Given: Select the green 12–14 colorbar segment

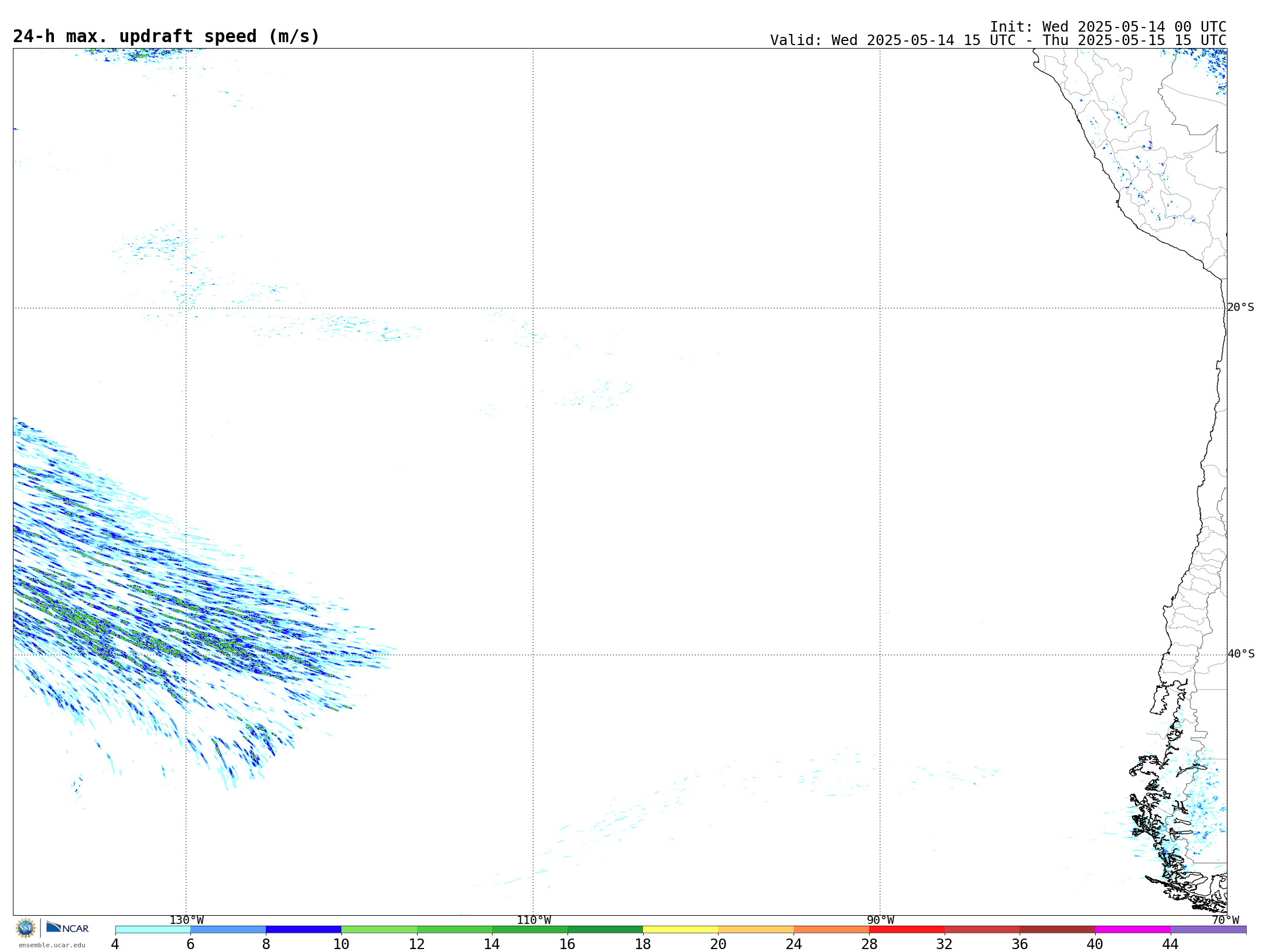Looking at the screenshot, I should point(454,930).
